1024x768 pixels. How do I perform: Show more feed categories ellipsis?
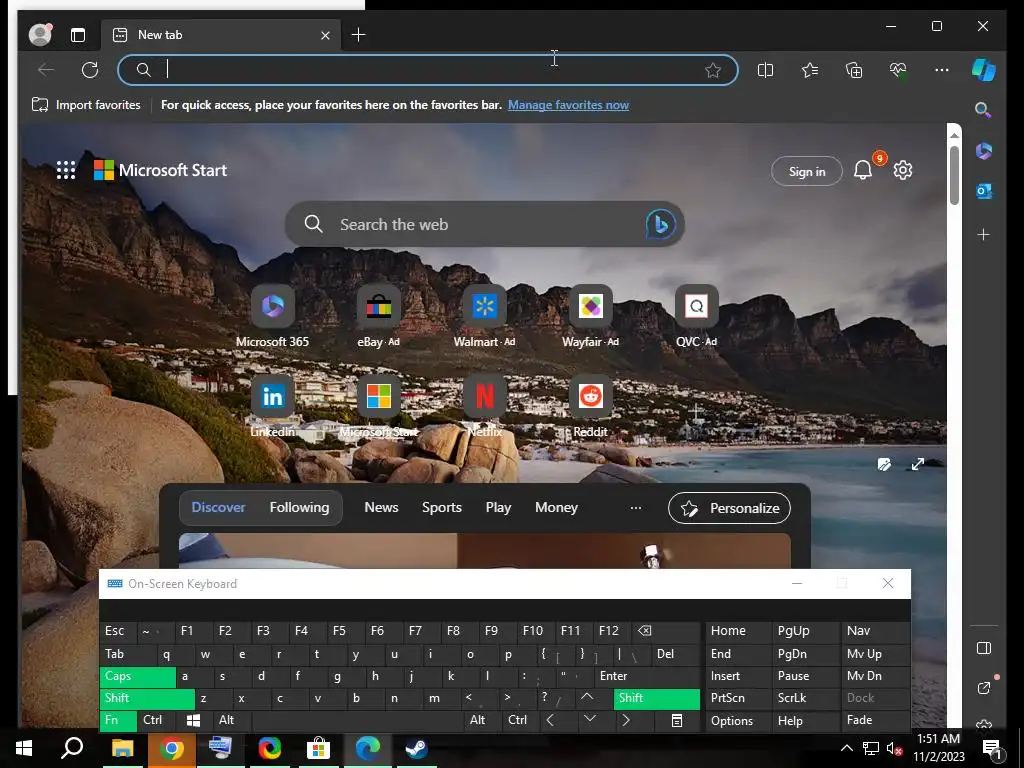(x=635, y=507)
